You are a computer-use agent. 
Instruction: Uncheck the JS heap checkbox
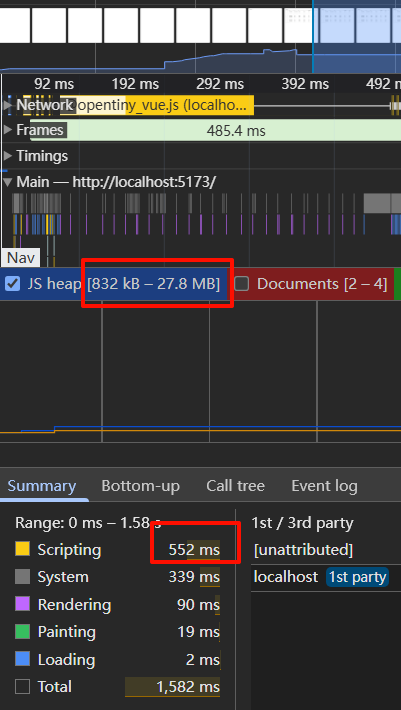click(13, 284)
